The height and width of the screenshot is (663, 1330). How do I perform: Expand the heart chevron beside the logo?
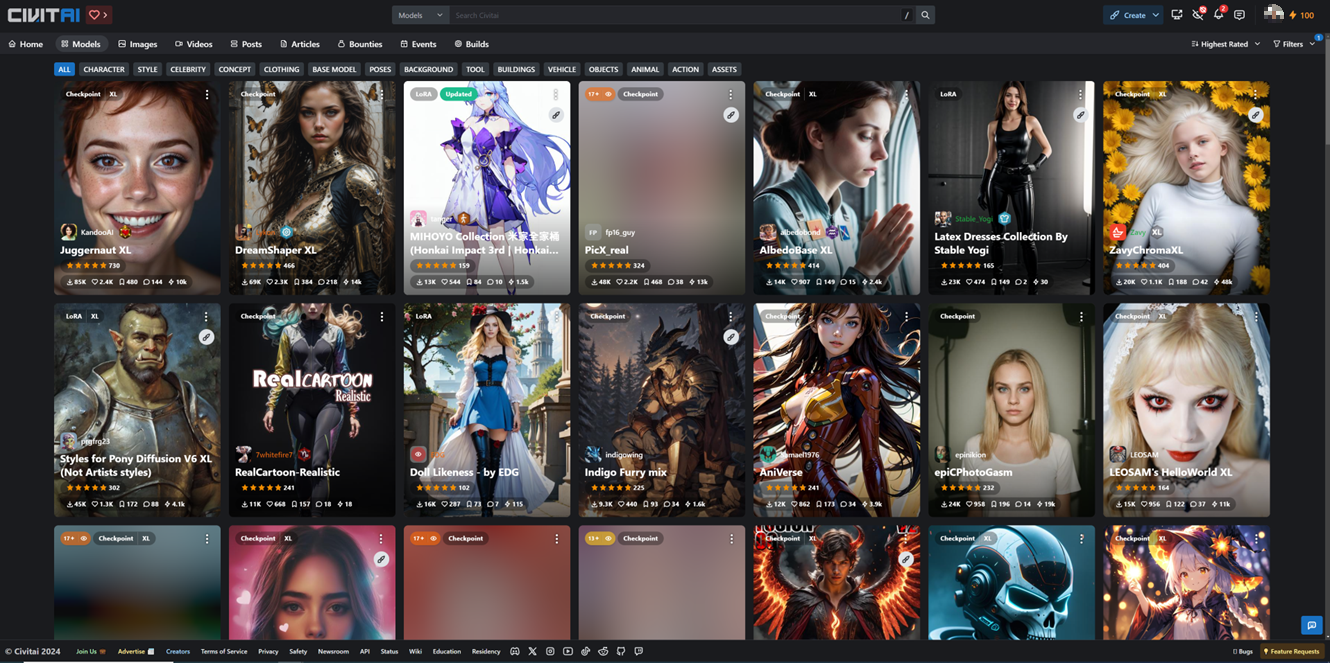click(104, 15)
